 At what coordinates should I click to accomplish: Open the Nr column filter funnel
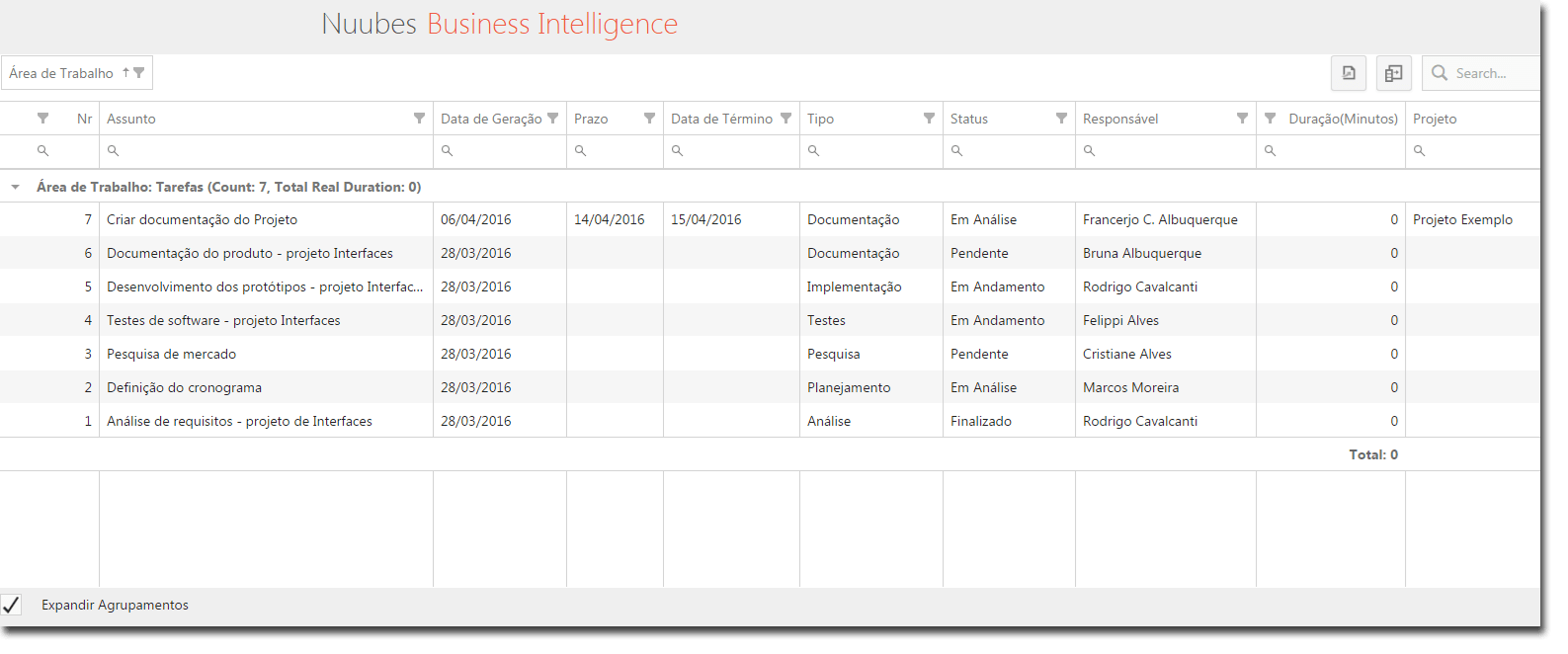pos(42,119)
